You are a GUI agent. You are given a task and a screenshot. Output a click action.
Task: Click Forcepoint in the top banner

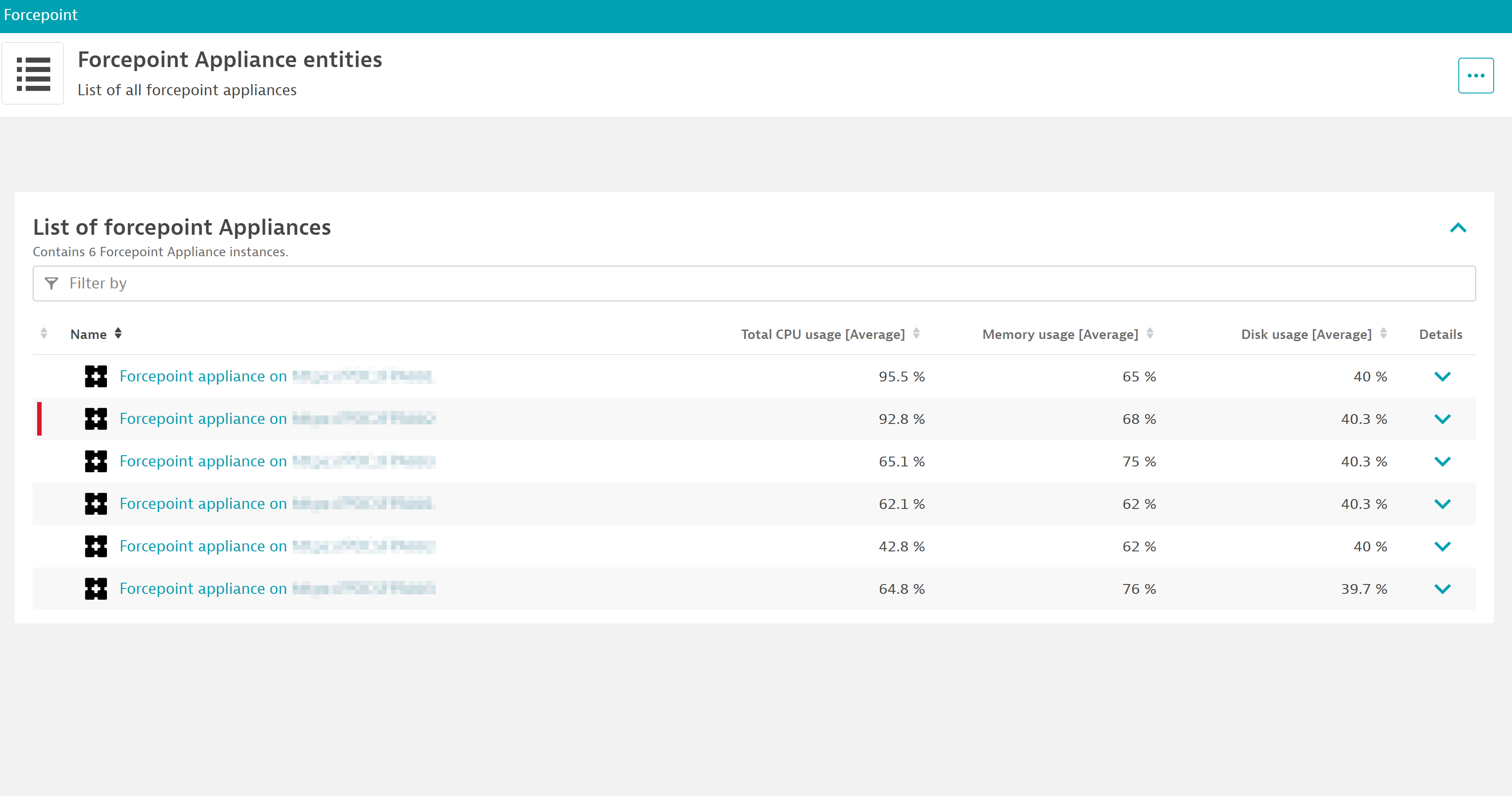tap(41, 14)
